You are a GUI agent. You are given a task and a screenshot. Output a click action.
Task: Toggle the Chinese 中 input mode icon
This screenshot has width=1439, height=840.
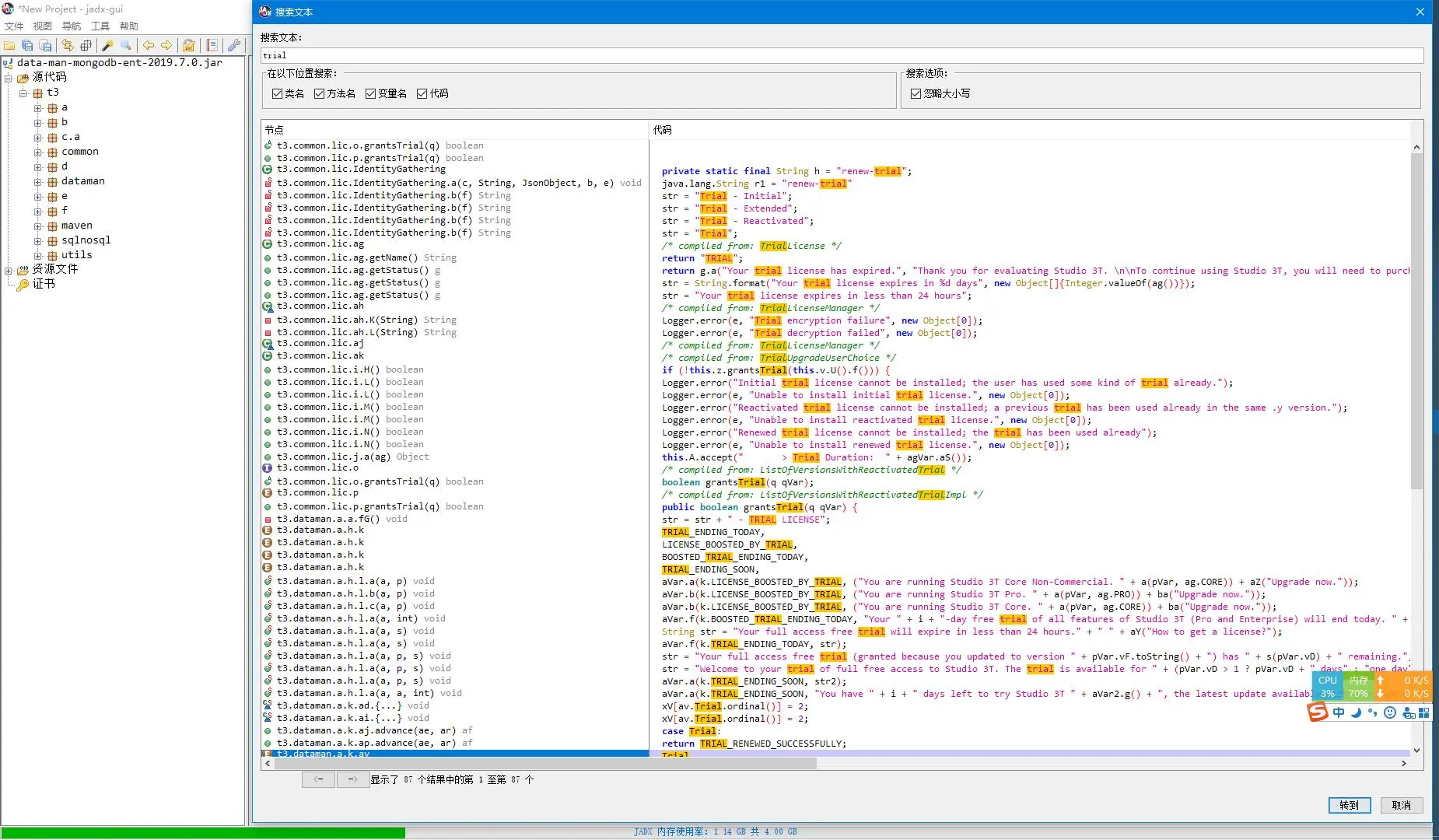click(1339, 712)
